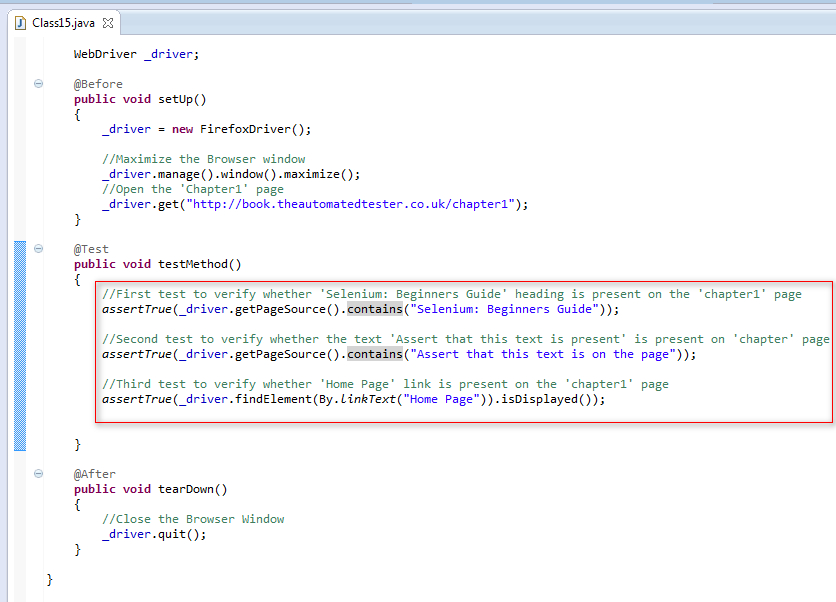Image resolution: width=836 pixels, height=602 pixels.
Task: Click the '_driver.quit();' line
Action: pyautogui.click(x=154, y=534)
